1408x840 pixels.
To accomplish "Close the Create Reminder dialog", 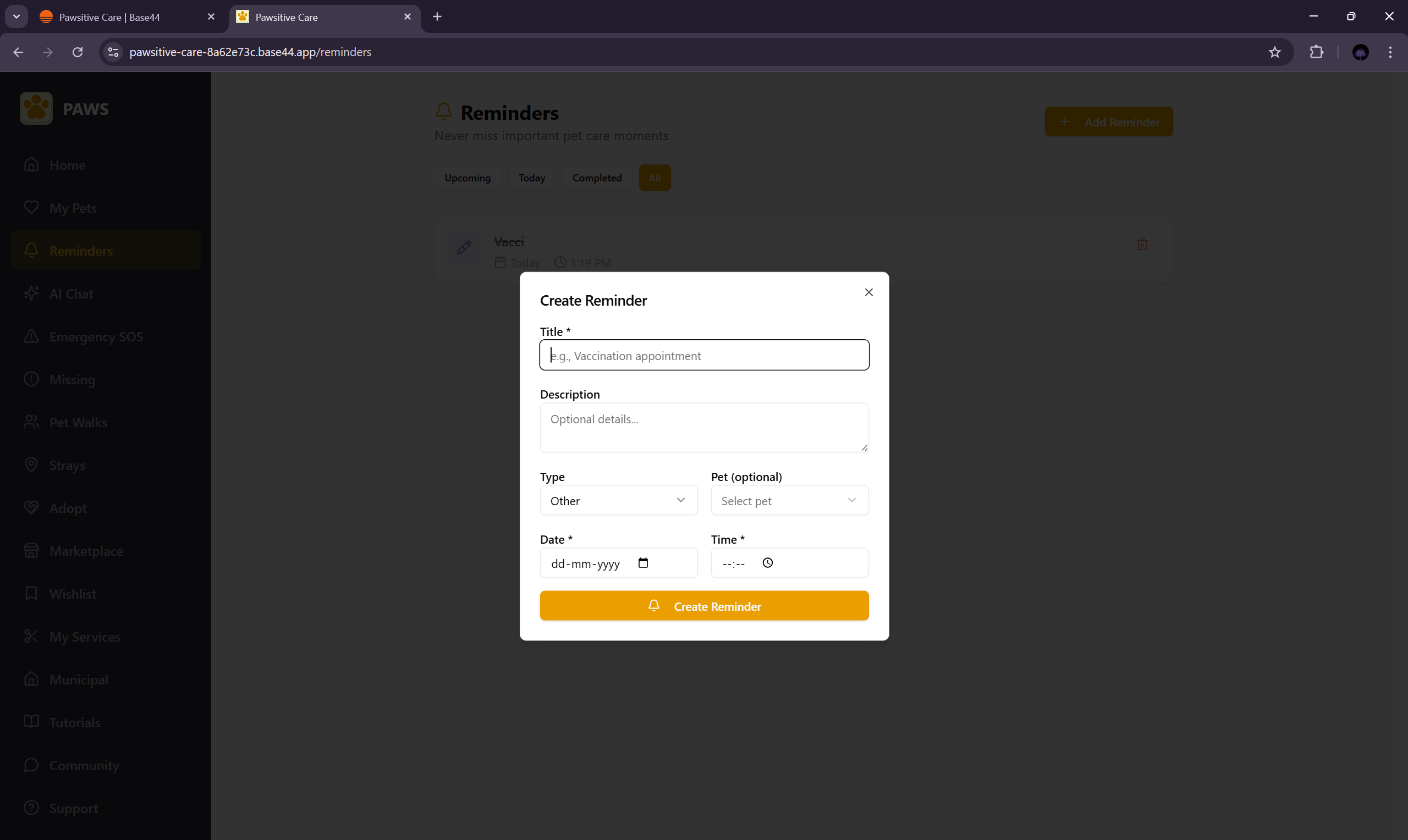I will [x=868, y=292].
